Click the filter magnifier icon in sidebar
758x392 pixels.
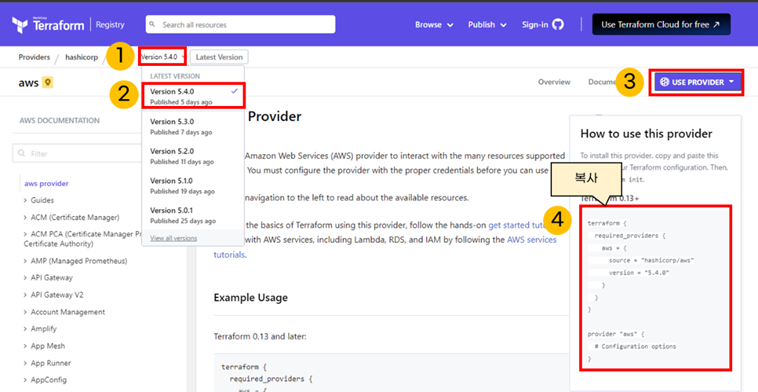(x=21, y=153)
